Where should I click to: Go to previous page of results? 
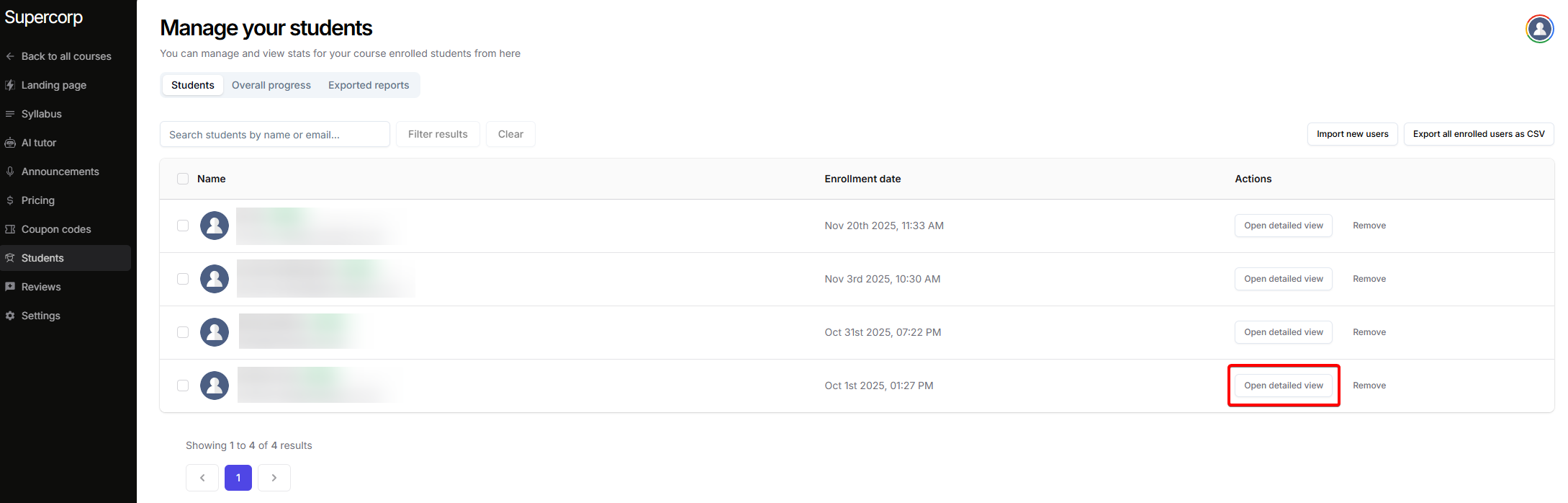click(202, 478)
